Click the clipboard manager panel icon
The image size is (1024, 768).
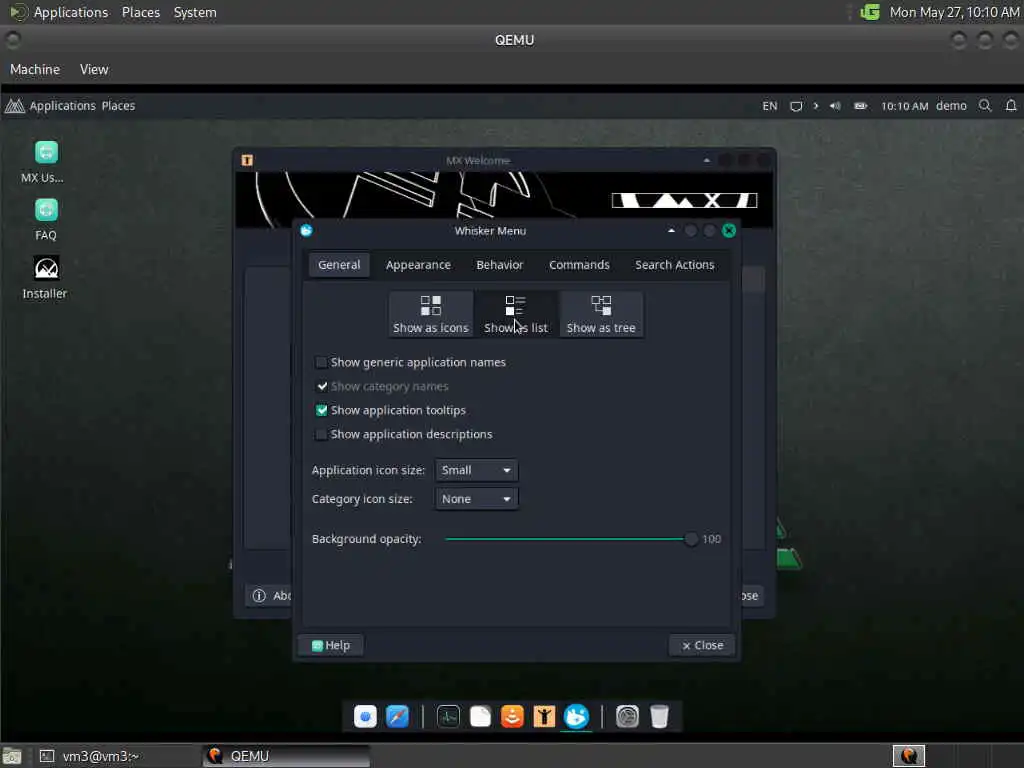click(796, 106)
